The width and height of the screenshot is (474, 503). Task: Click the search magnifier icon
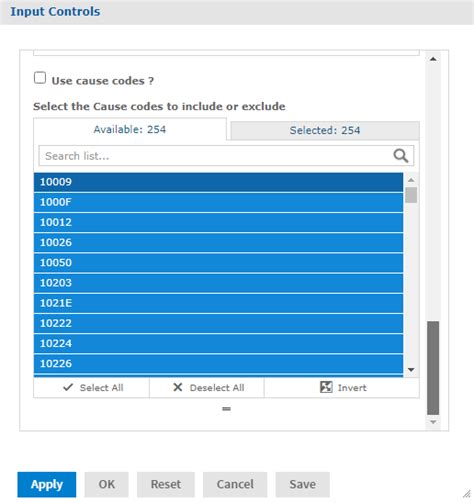tap(400, 156)
